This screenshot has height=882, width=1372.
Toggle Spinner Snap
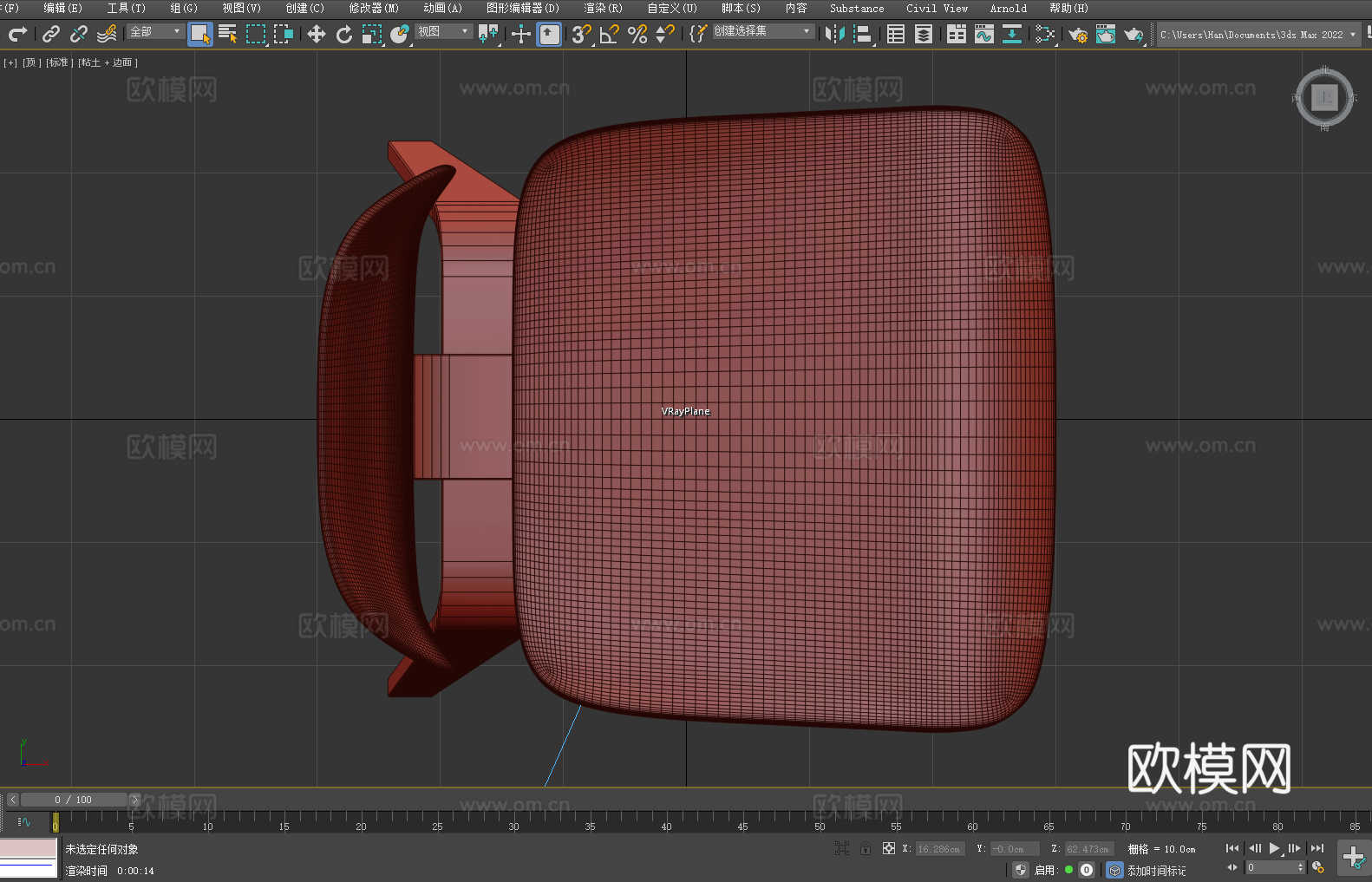(x=665, y=34)
